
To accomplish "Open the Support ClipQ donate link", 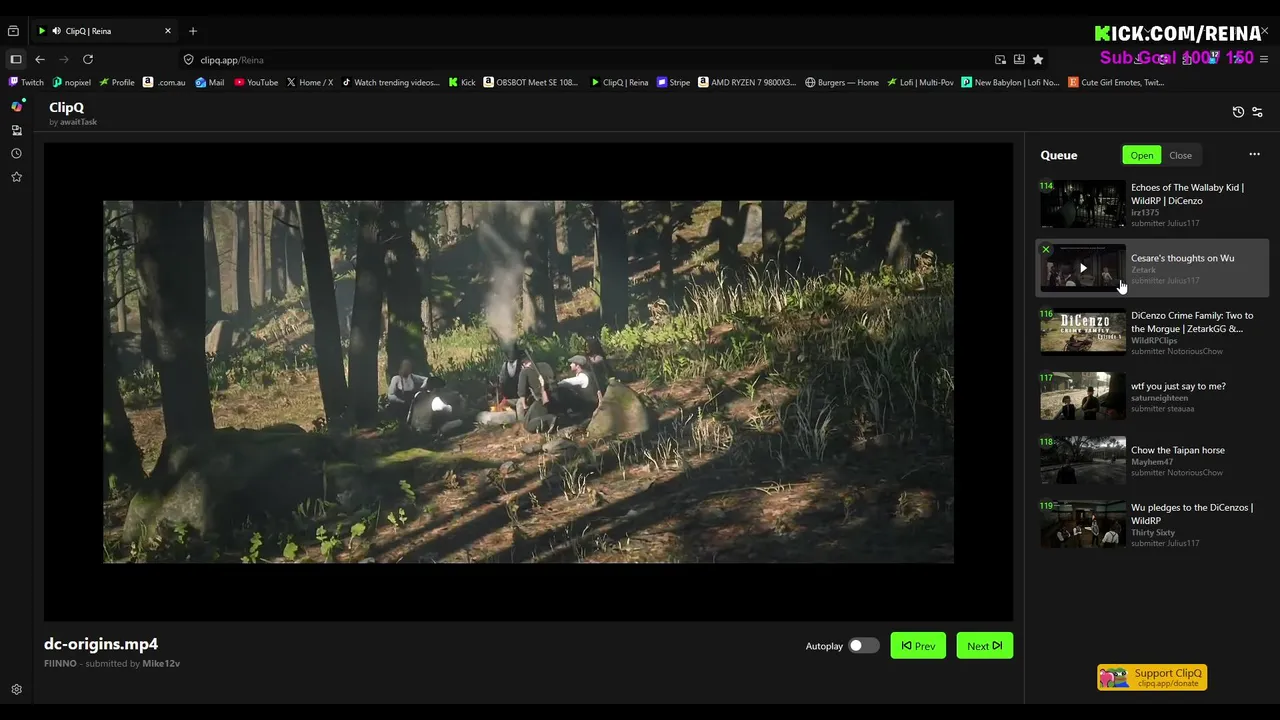I will [x=1152, y=677].
